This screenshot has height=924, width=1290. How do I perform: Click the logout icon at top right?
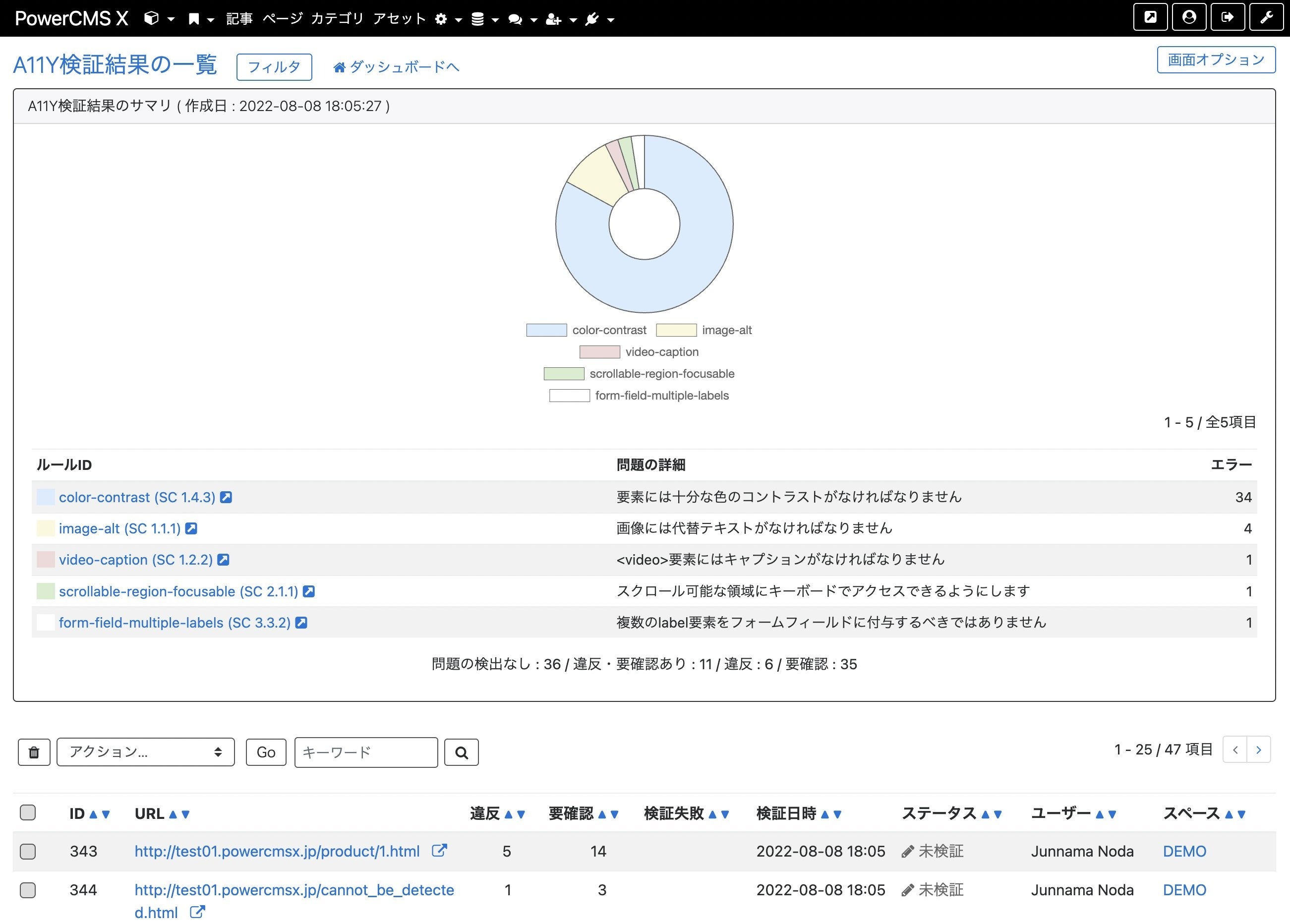(x=1228, y=17)
